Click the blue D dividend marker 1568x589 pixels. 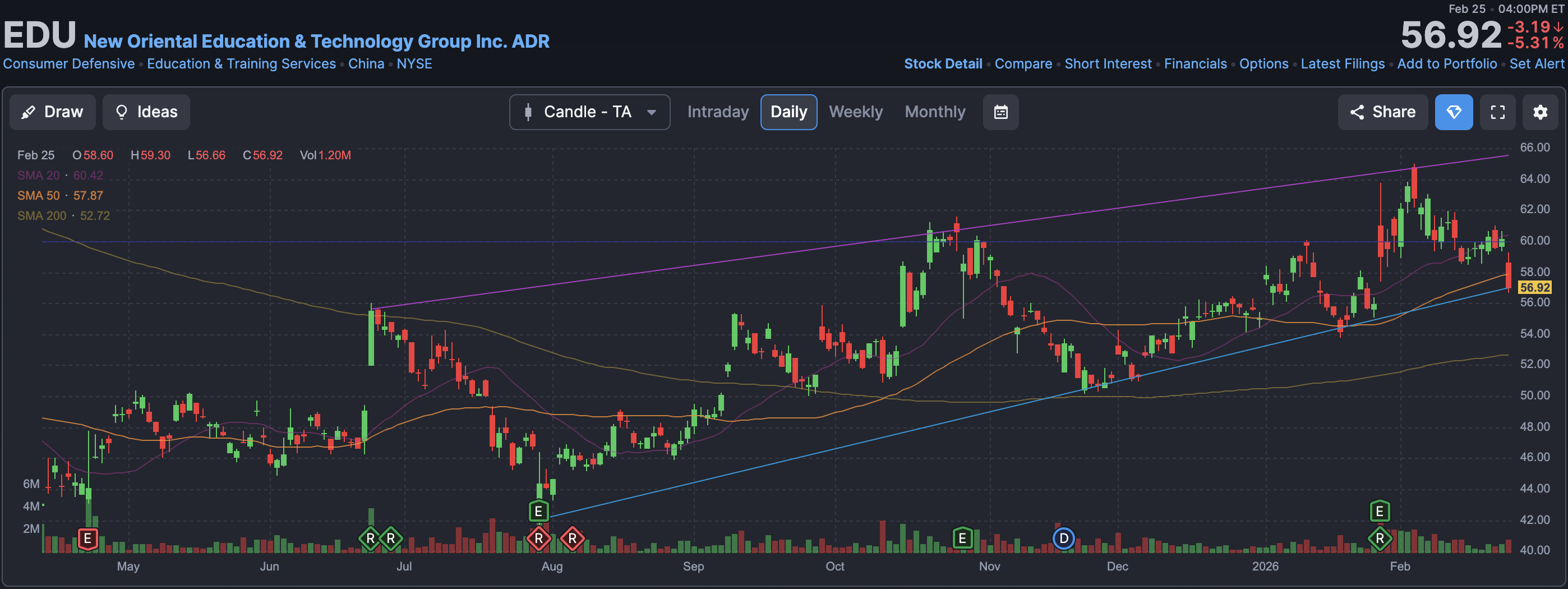1063,539
